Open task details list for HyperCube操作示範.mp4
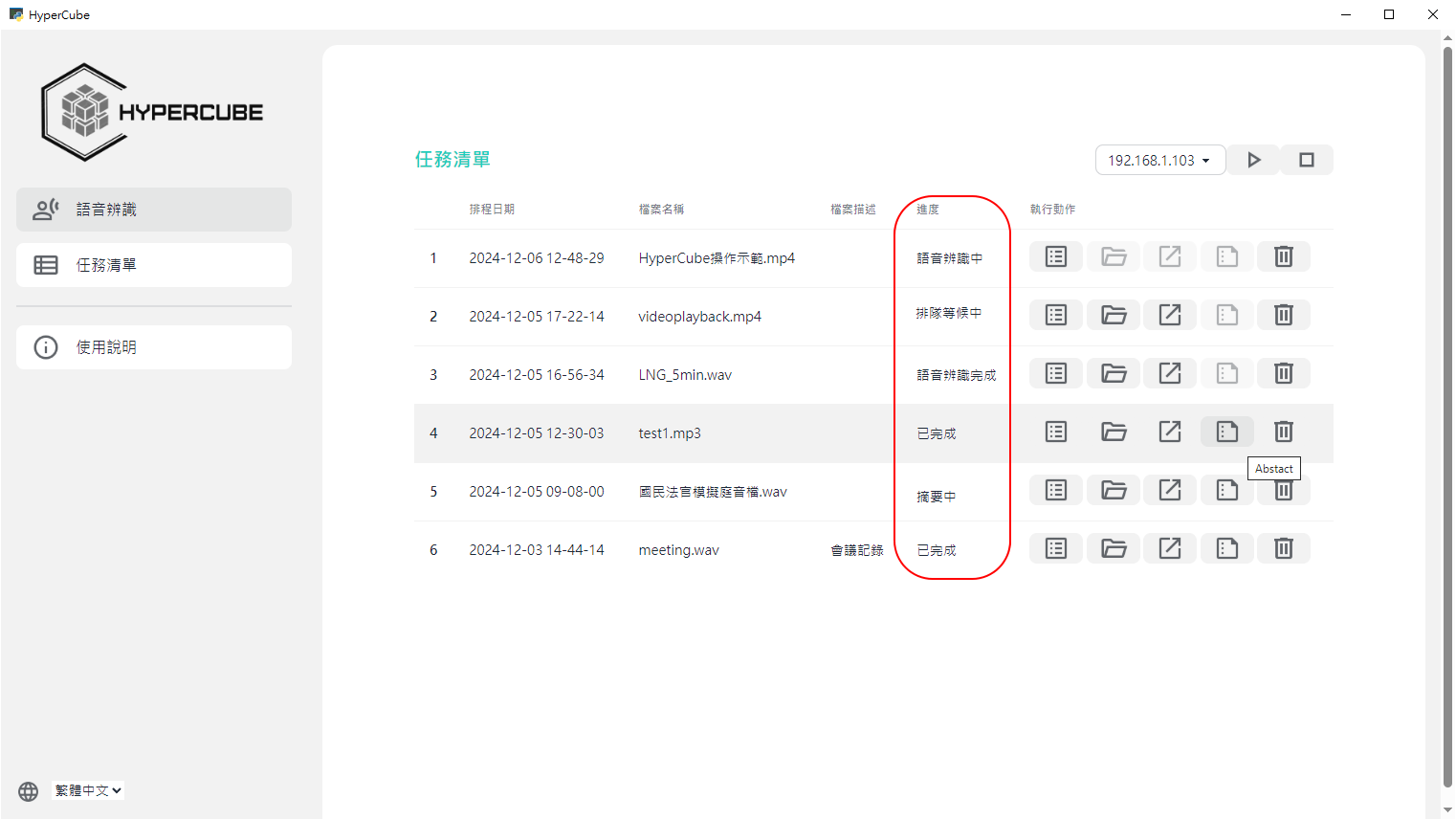The image size is (1456, 820). point(1056,256)
